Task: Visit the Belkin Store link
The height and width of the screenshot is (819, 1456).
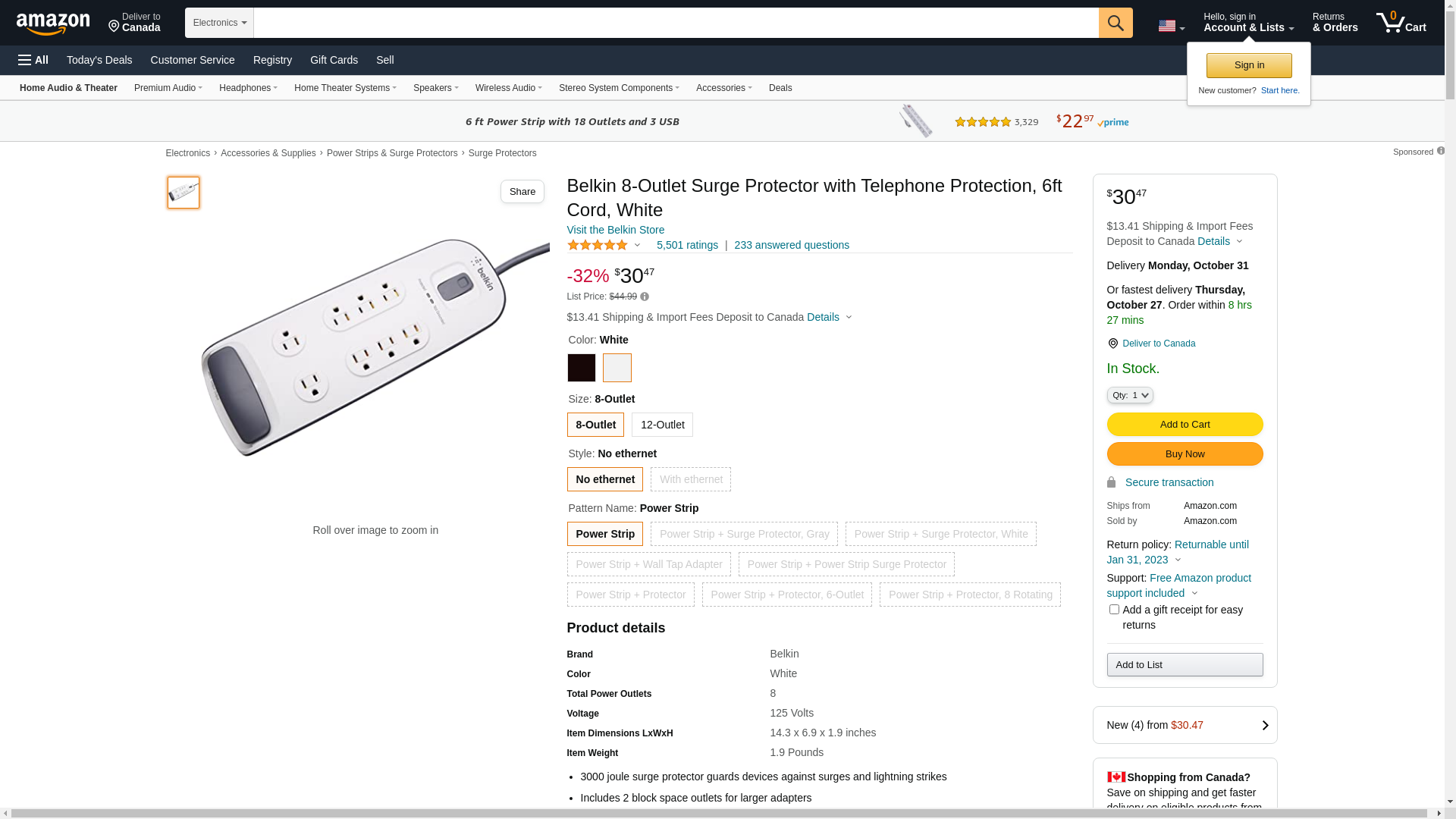Action: click(615, 230)
